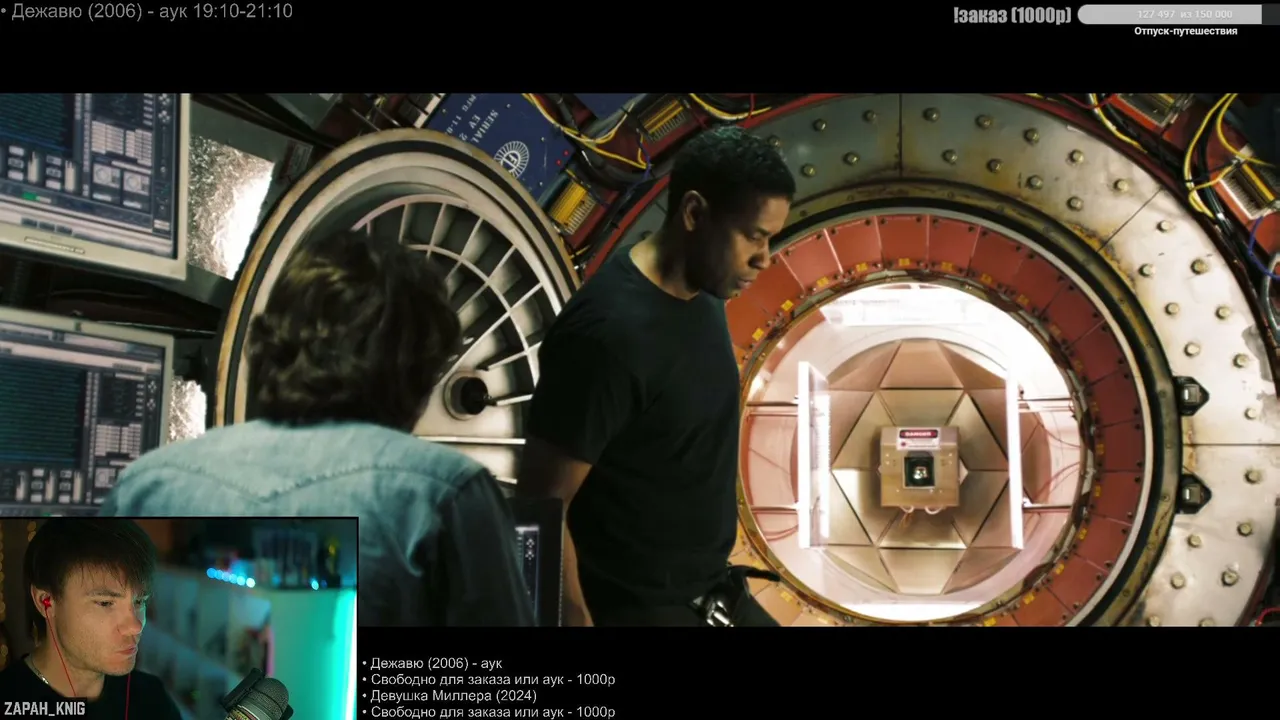Click the "Отпуск-путешествия" goal caption
The height and width of the screenshot is (720, 1280).
1185,31
